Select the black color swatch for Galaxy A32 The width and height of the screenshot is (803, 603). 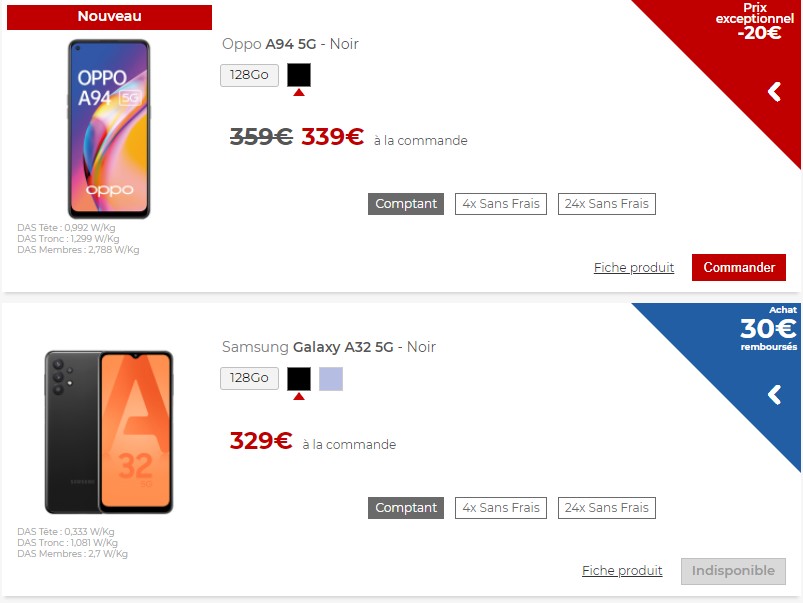299,379
